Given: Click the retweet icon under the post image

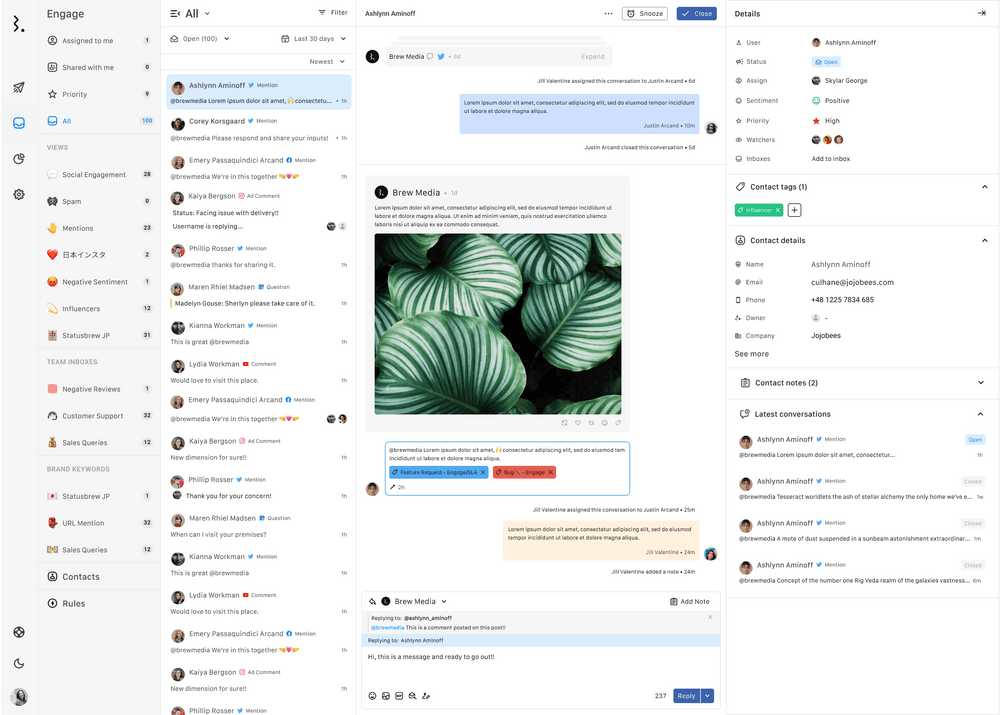Looking at the screenshot, I should [591, 423].
